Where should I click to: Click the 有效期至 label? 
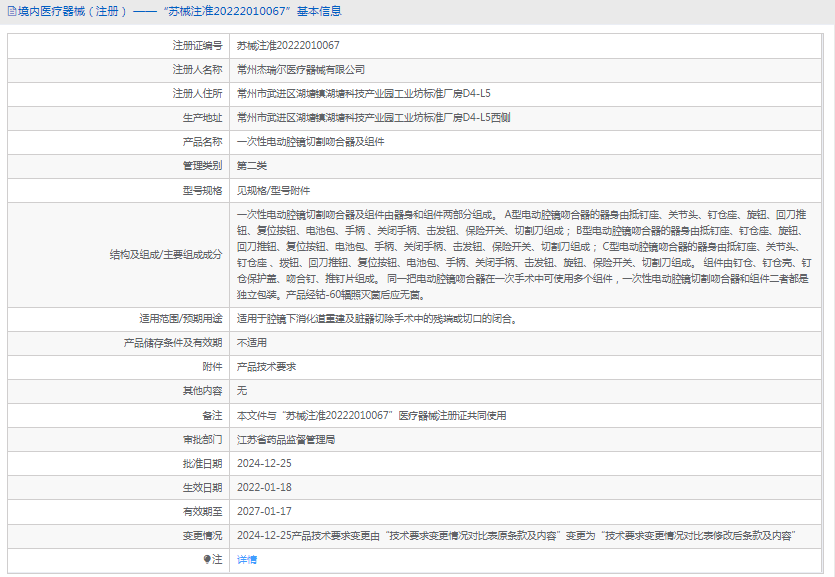tap(202, 512)
